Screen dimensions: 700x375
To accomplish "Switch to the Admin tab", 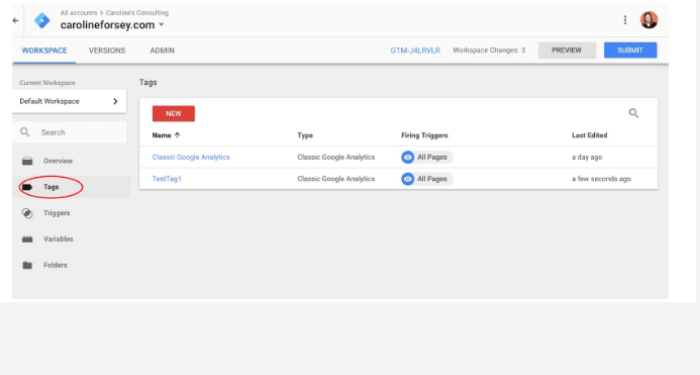I will [x=162, y=50].
